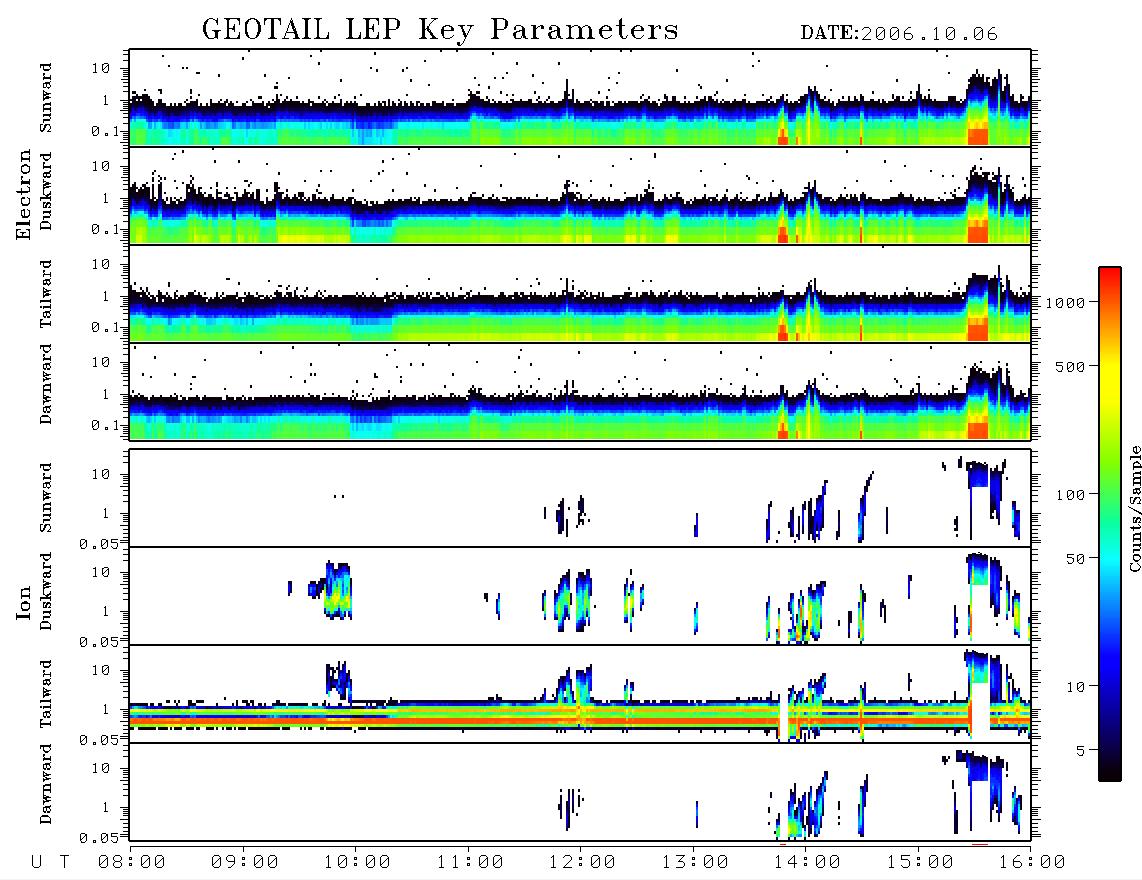
Task: Click the 0.05 tick of Ion Dawnward axis
Action: coord(98,838)
